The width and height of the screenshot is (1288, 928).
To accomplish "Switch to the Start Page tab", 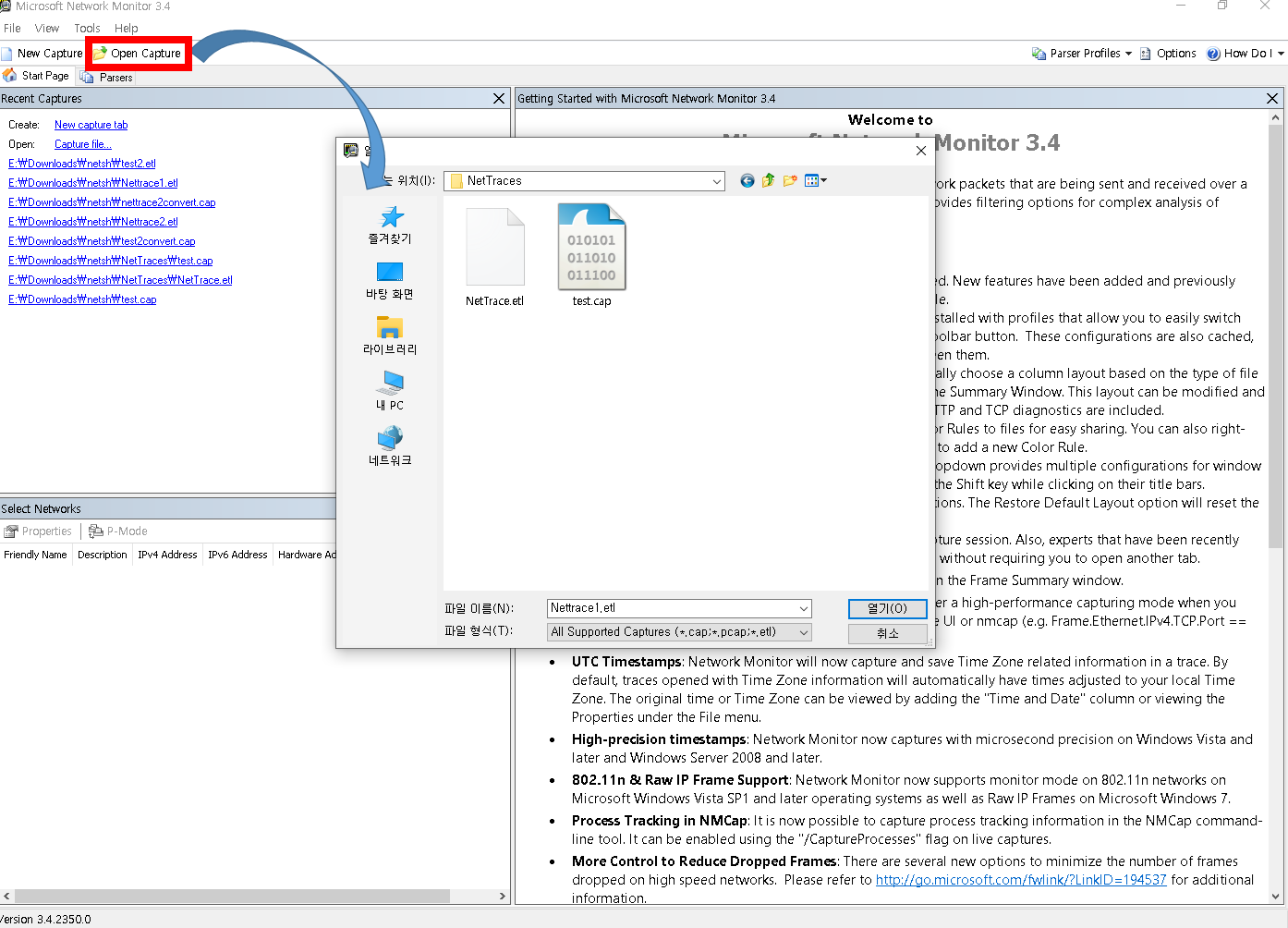I will [37, 76].
